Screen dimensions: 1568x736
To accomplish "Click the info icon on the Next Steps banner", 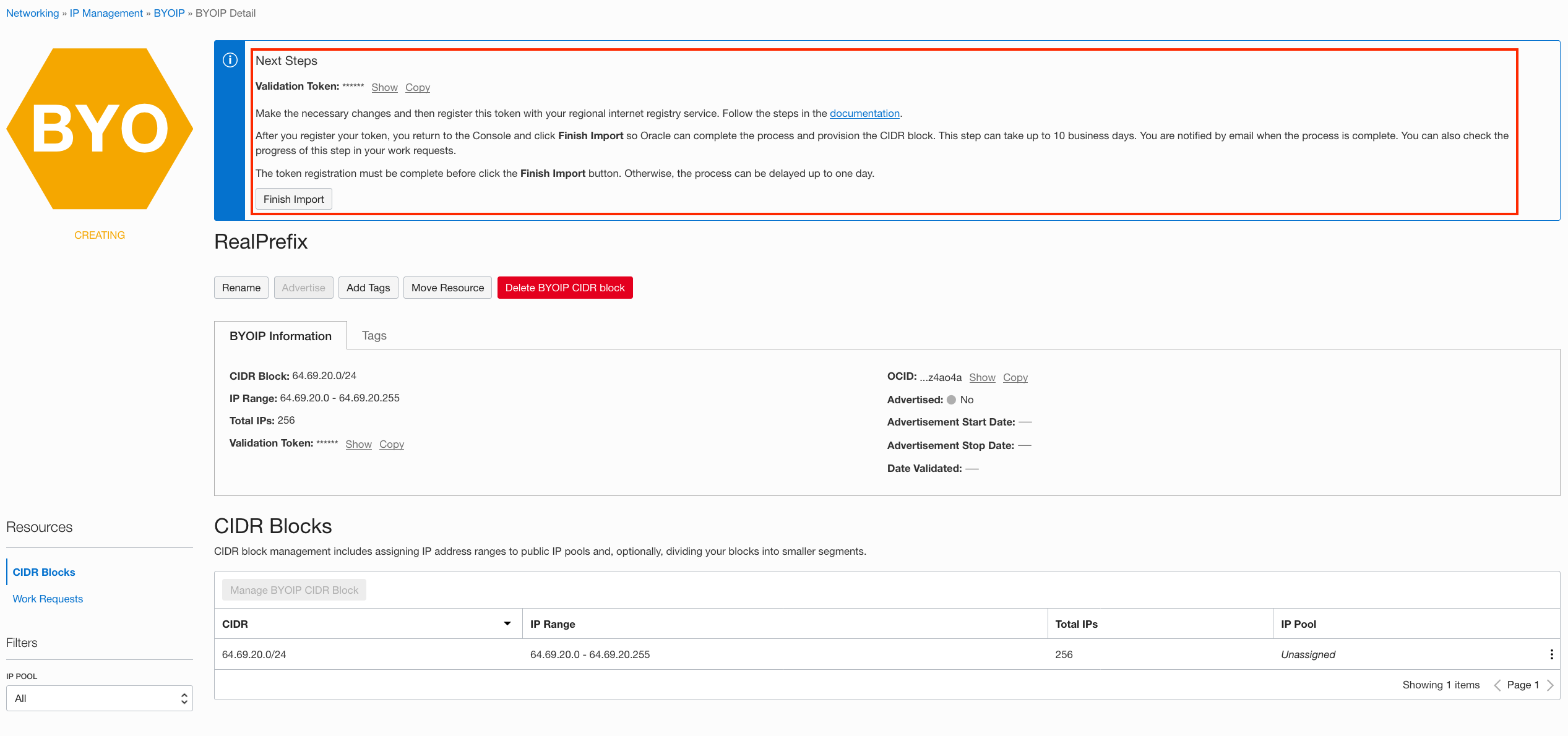I will 230,61.
